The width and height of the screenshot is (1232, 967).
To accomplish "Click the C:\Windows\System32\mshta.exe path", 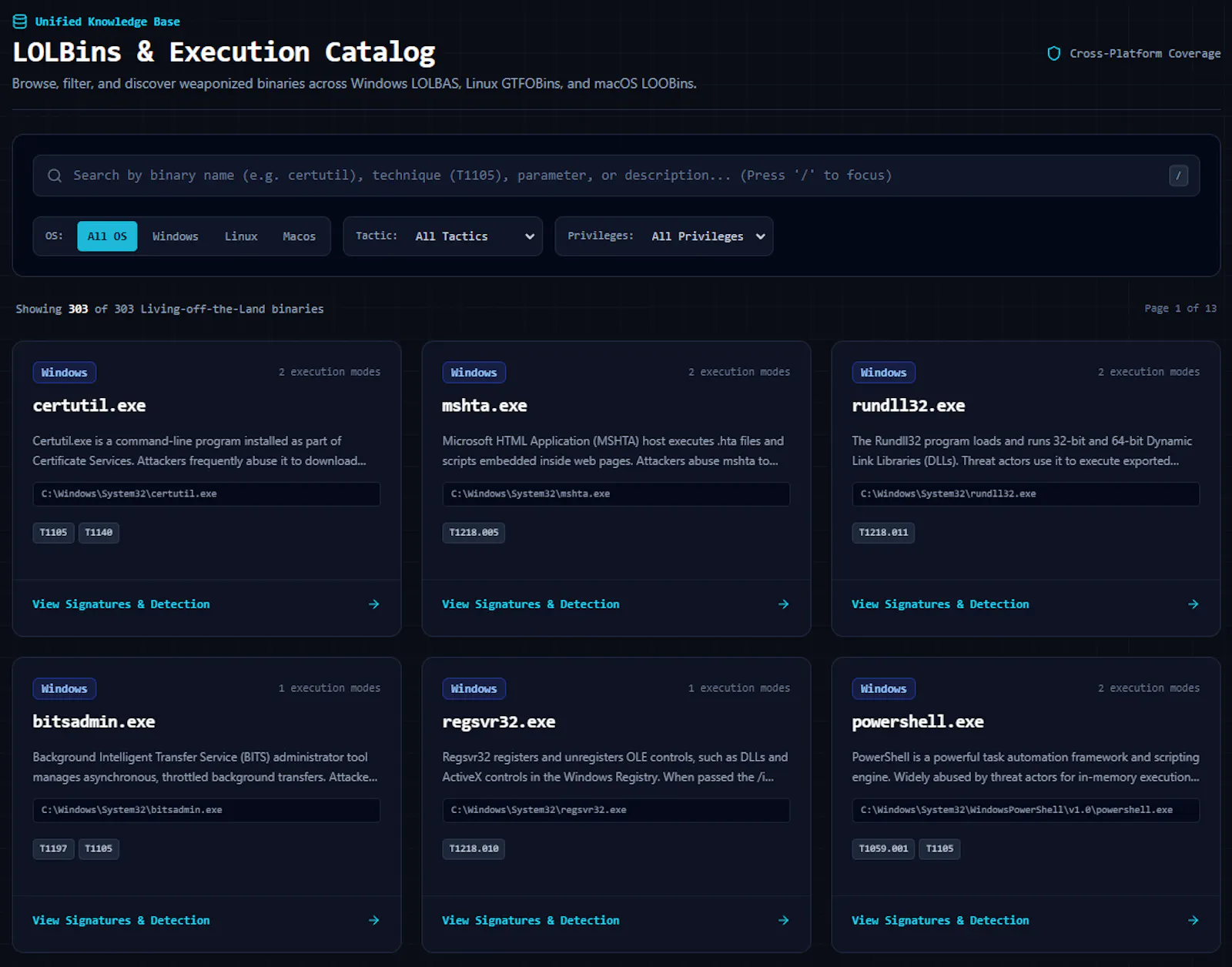I will click(x=616, y=494).
